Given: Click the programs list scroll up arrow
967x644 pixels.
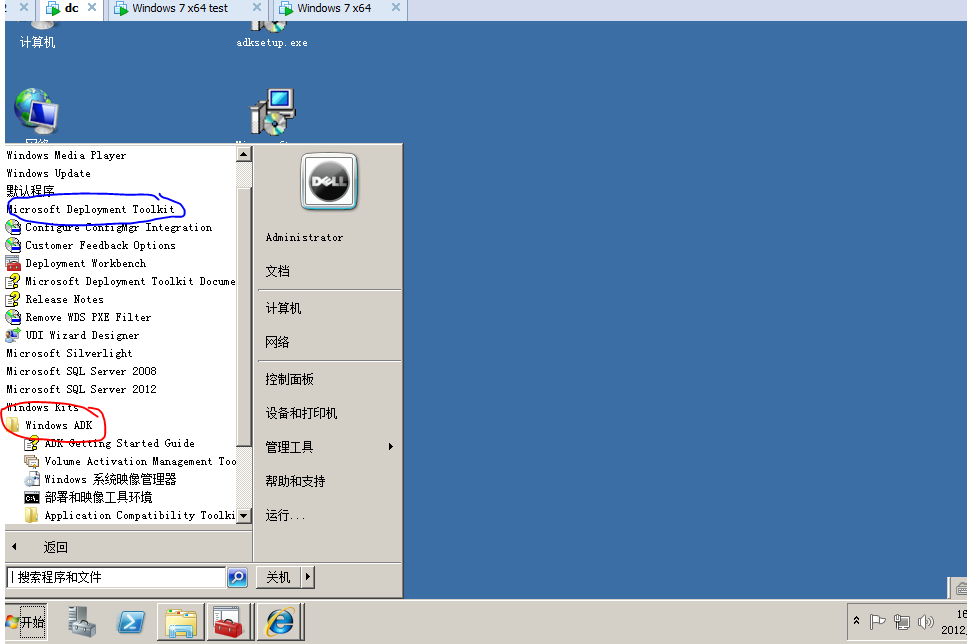Looking at the screenshot, I should point(244,154).
